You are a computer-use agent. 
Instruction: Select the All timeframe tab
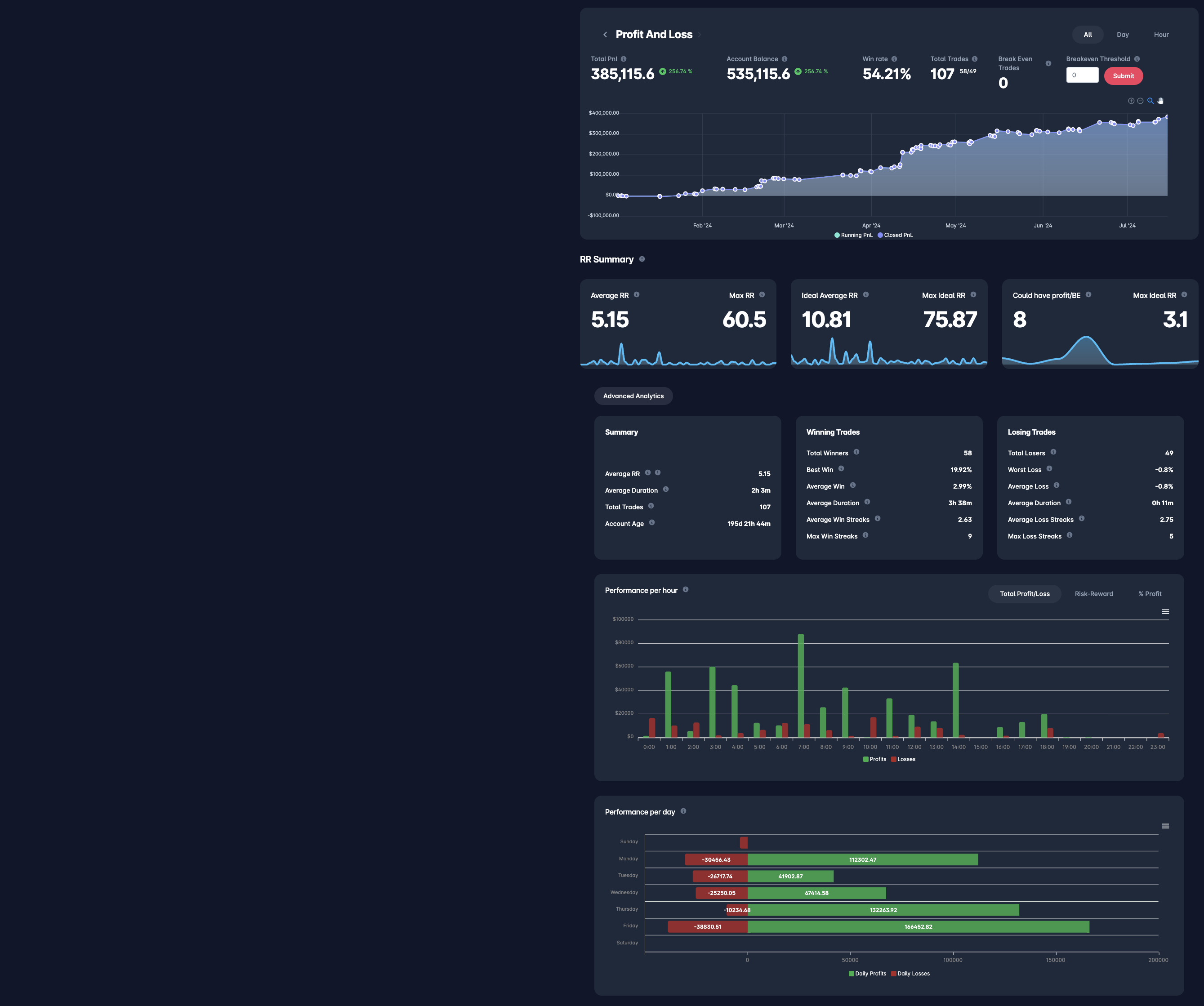click(1088, 35)
